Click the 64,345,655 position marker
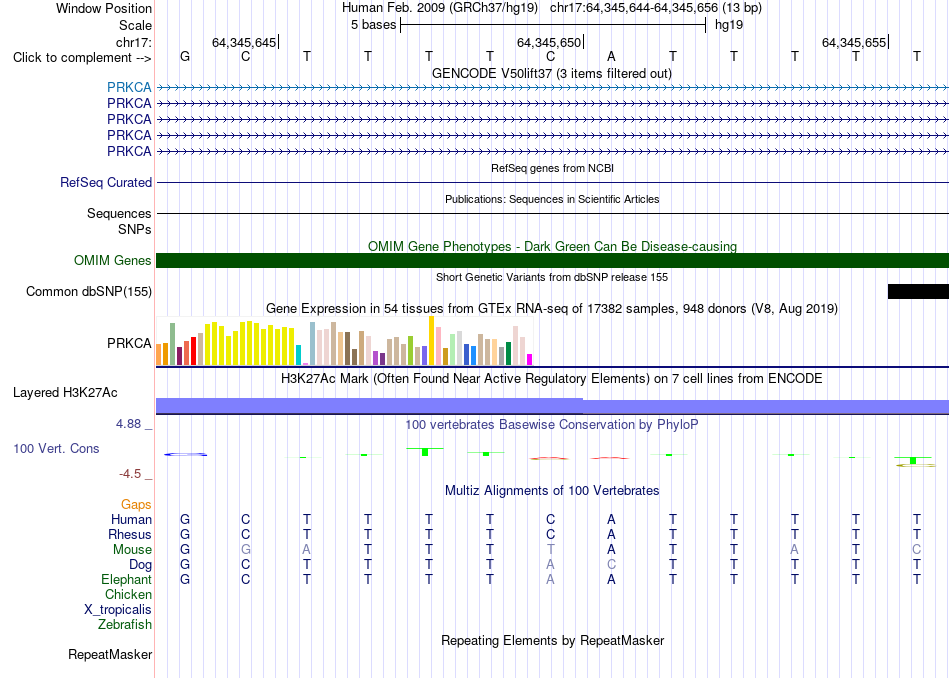 pos(854,42)
